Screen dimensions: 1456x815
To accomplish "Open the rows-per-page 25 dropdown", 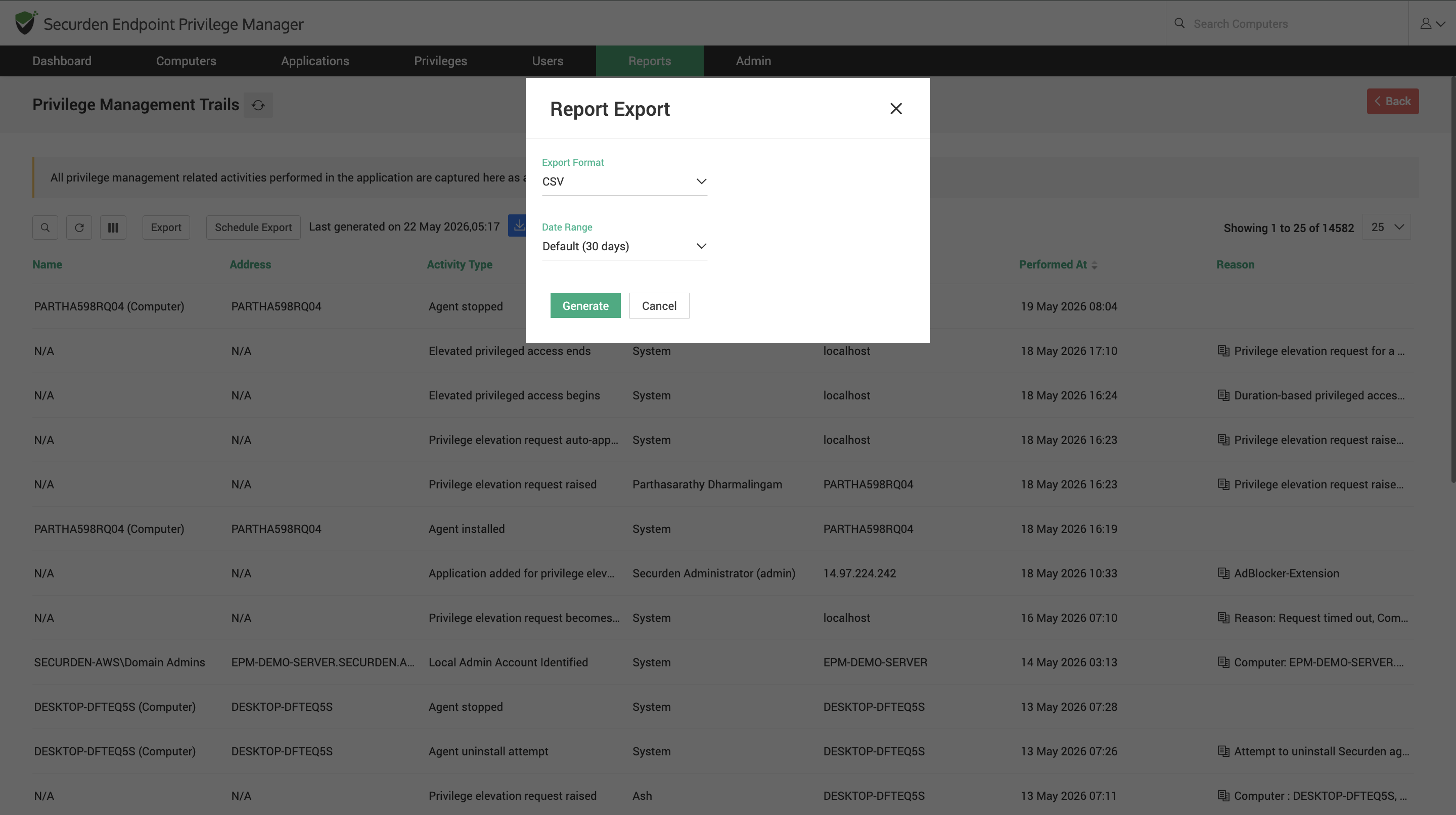I will (1387, 227).
